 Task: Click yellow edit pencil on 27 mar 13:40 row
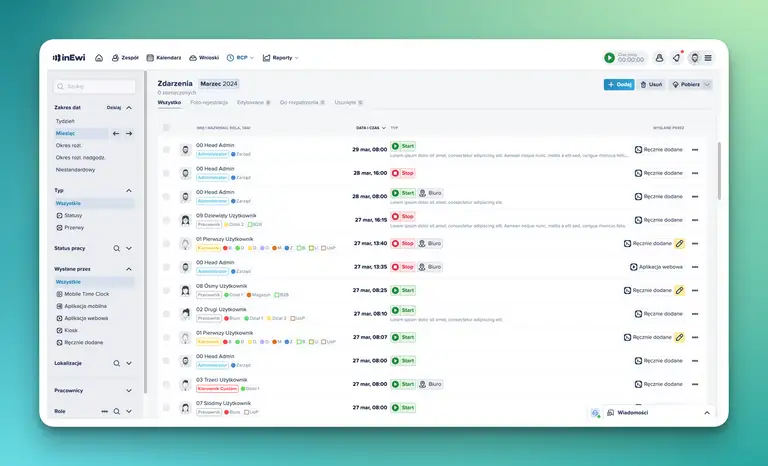click(679, 243)
